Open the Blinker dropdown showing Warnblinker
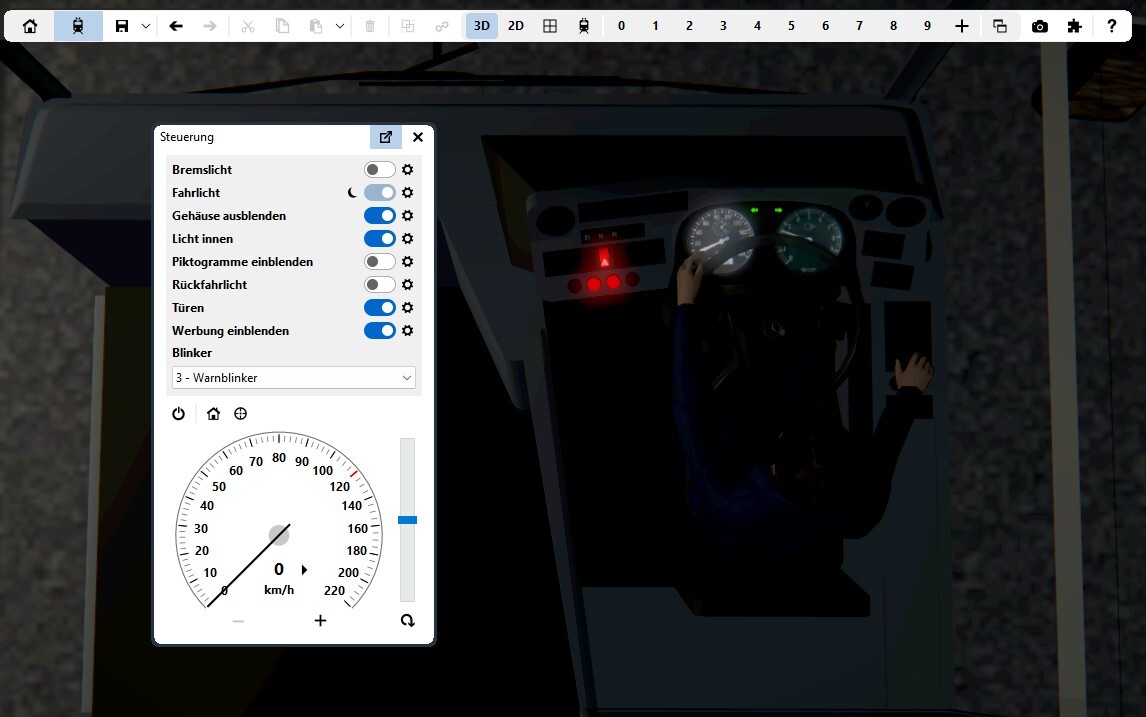This screenshot has height=717, width=1146. [x=293, y=378]
